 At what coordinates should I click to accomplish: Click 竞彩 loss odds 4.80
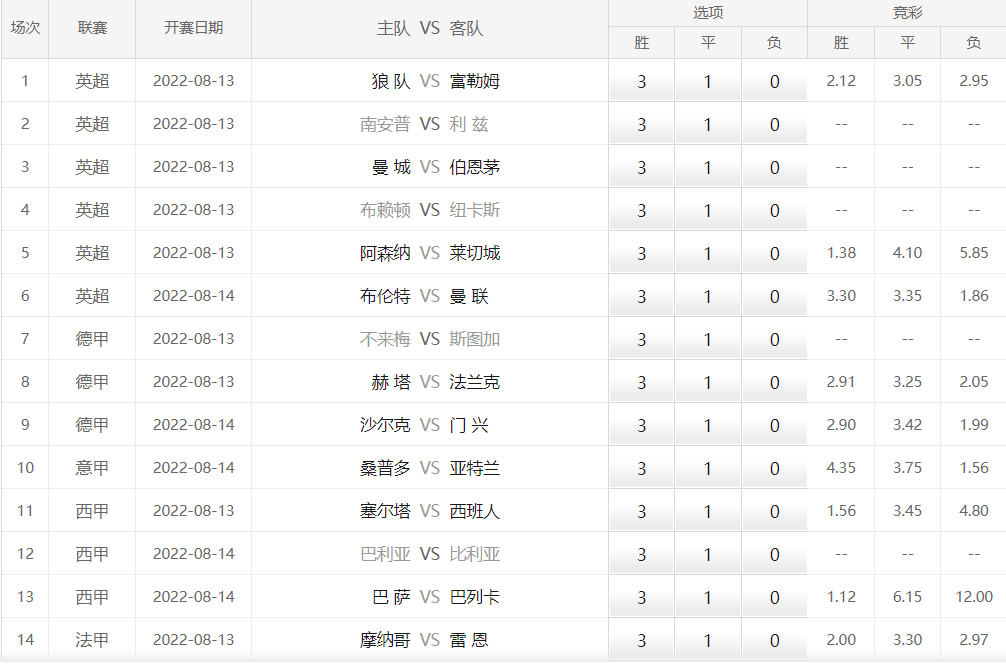973,511
